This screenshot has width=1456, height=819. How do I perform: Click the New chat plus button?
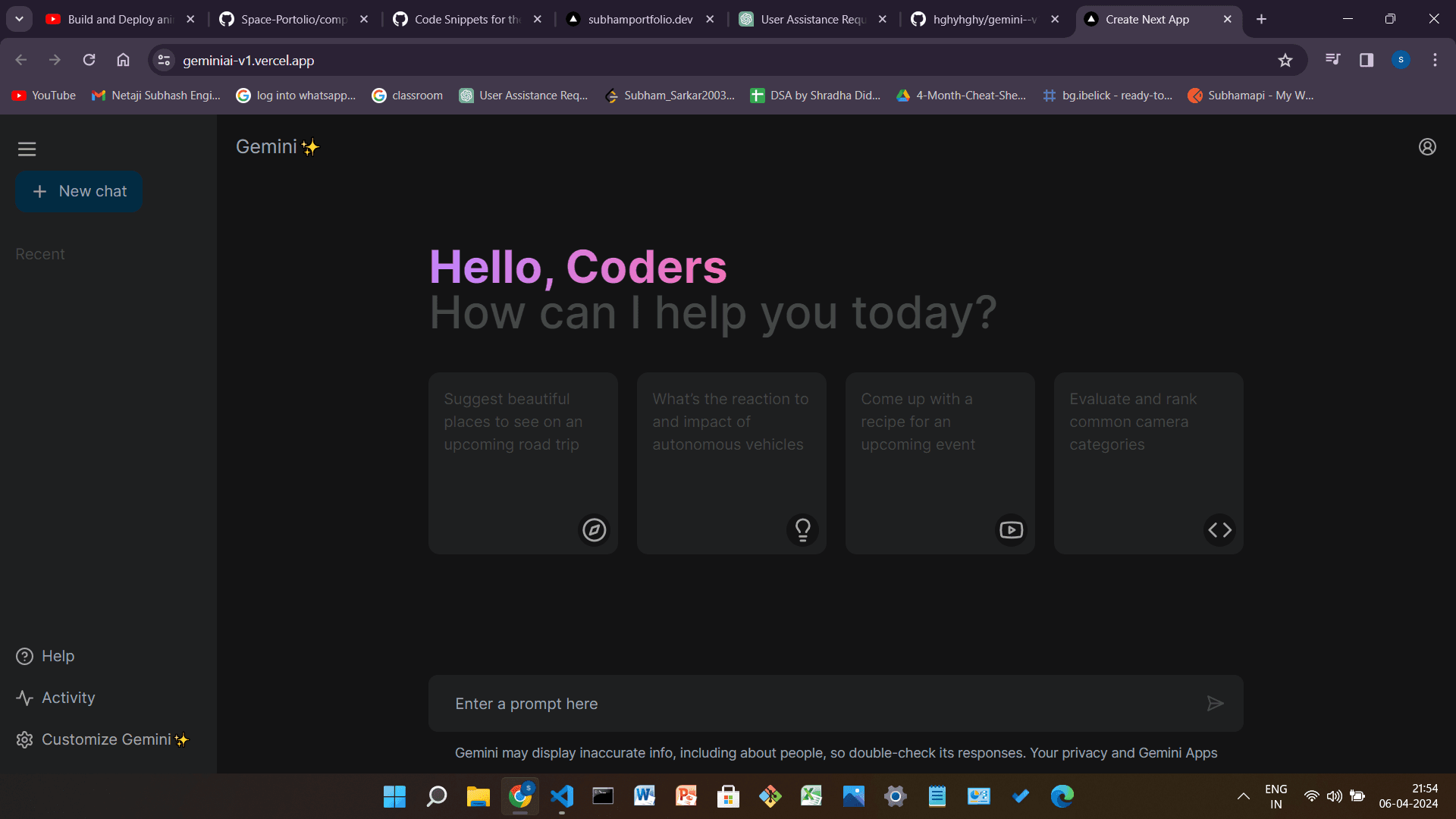79,191
